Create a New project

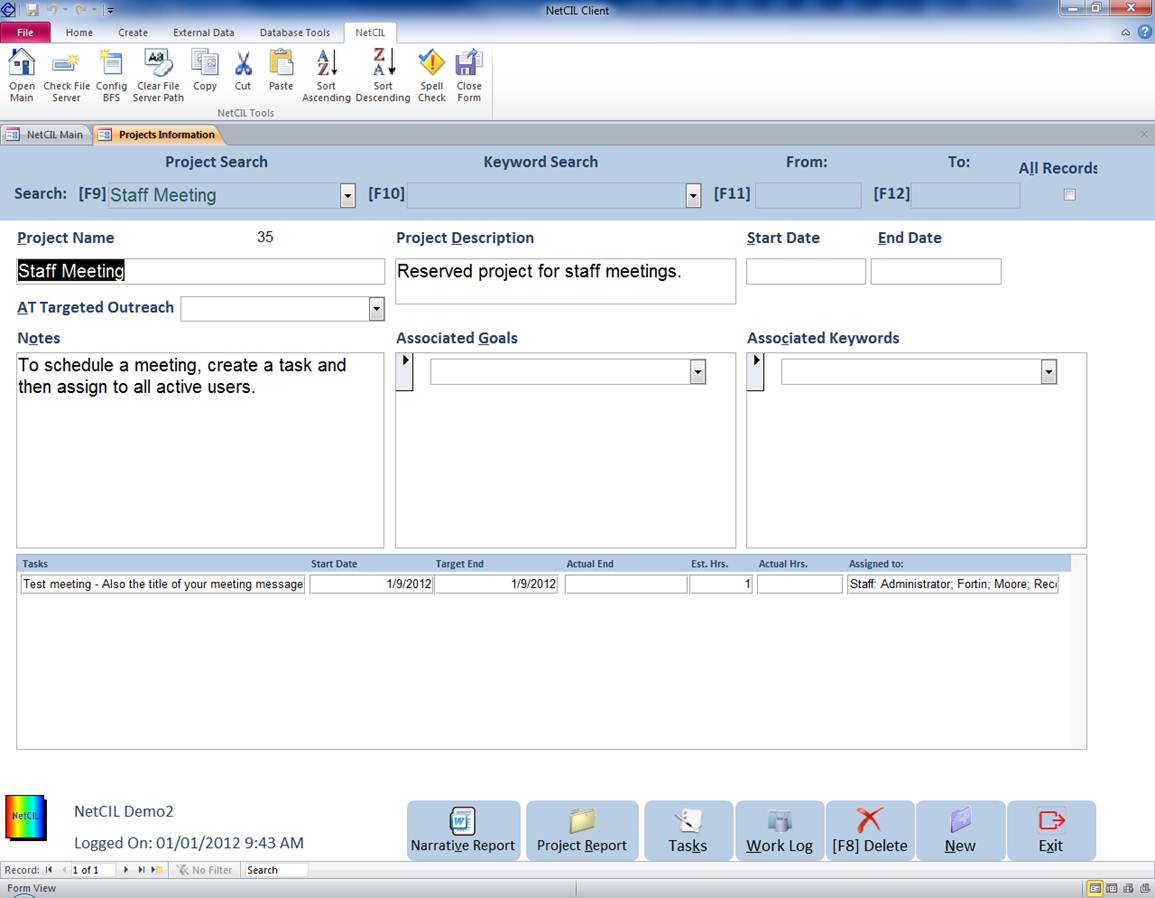click(x=961, y=830)
